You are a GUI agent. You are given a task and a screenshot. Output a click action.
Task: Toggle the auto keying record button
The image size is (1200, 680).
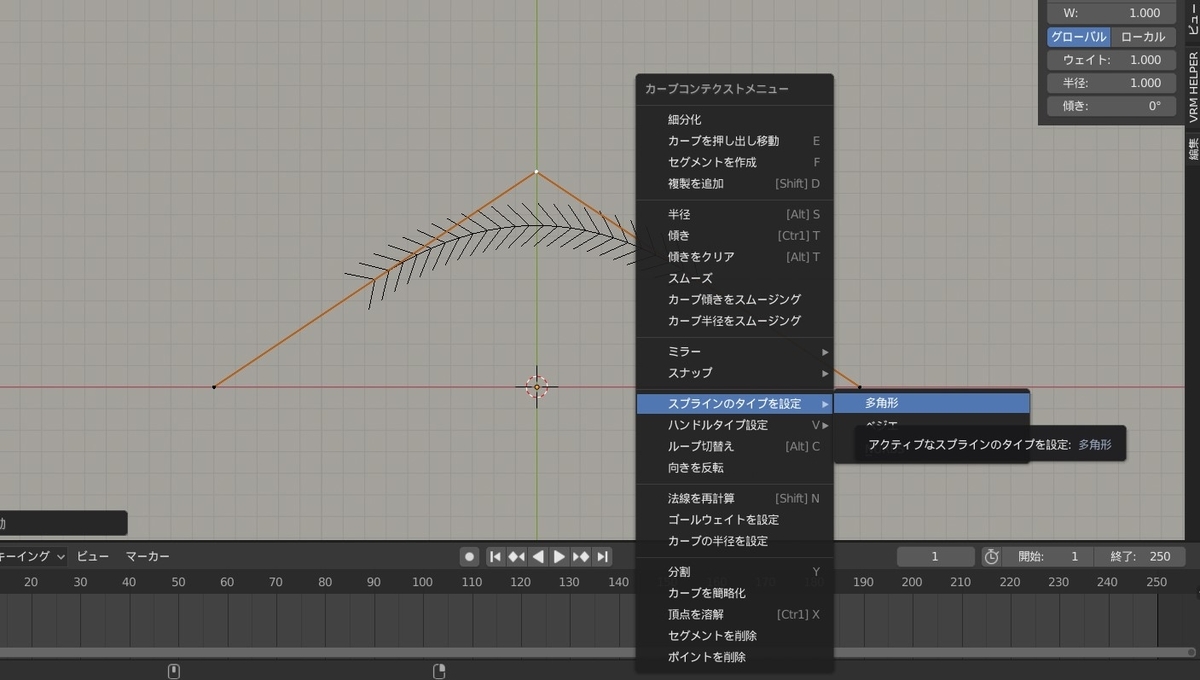[470, 556]
